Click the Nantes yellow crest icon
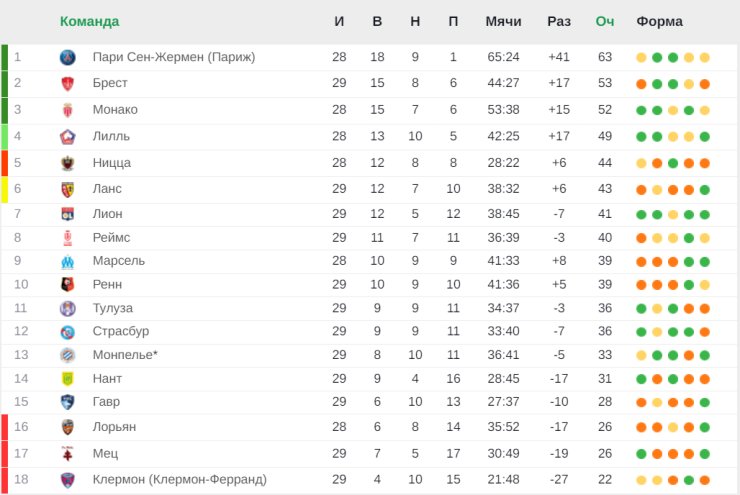 point(67,378)
